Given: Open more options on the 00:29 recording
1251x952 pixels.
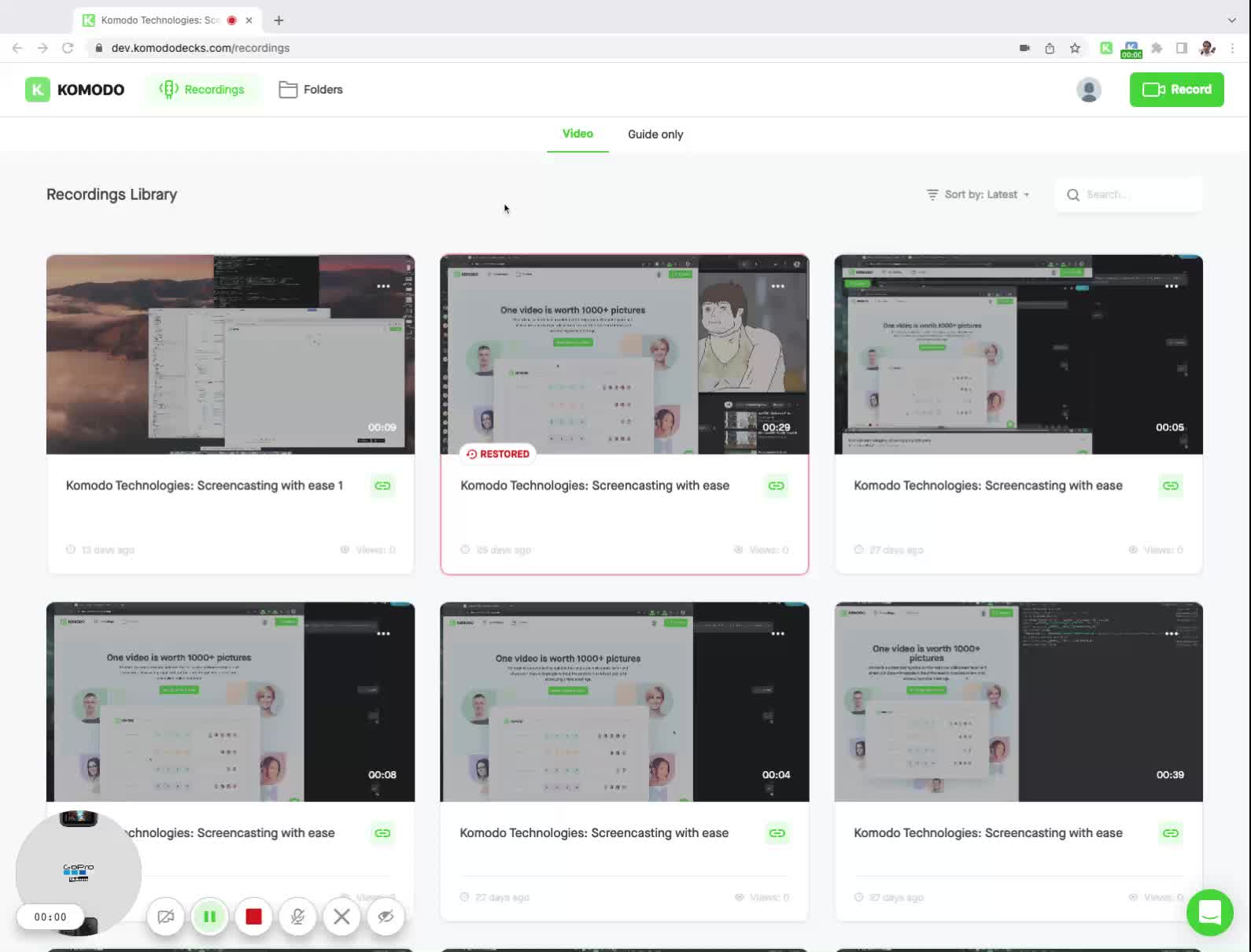Looking at the screenshot, I should [x=777, y=286].
